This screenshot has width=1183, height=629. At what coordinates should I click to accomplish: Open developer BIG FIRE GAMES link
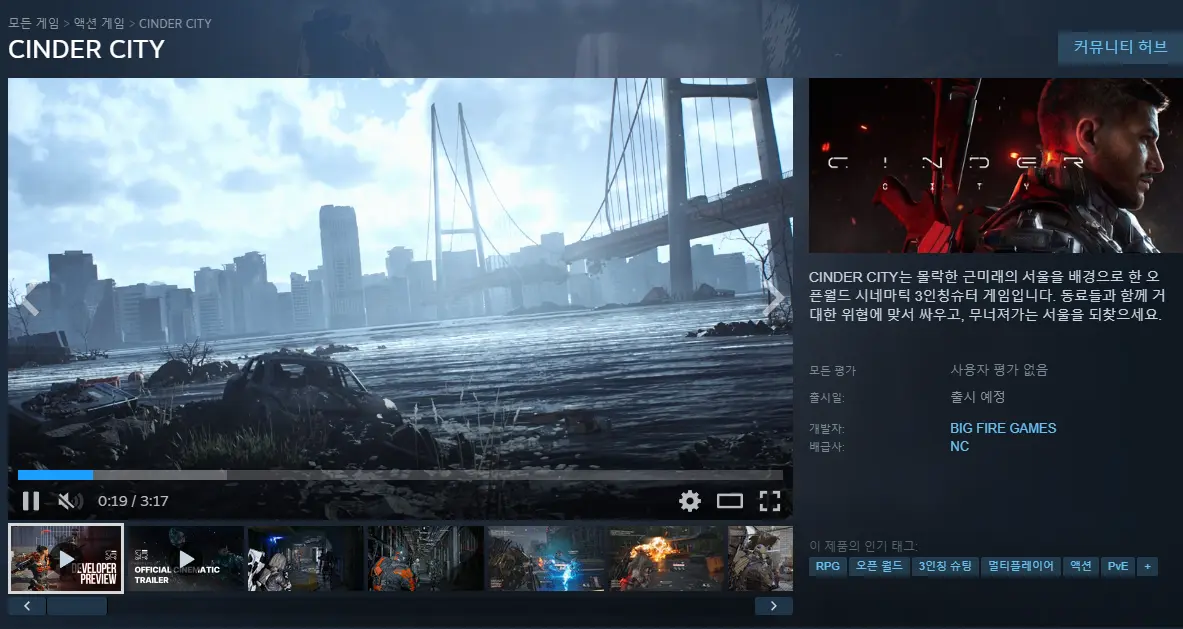pos(1003,428)
